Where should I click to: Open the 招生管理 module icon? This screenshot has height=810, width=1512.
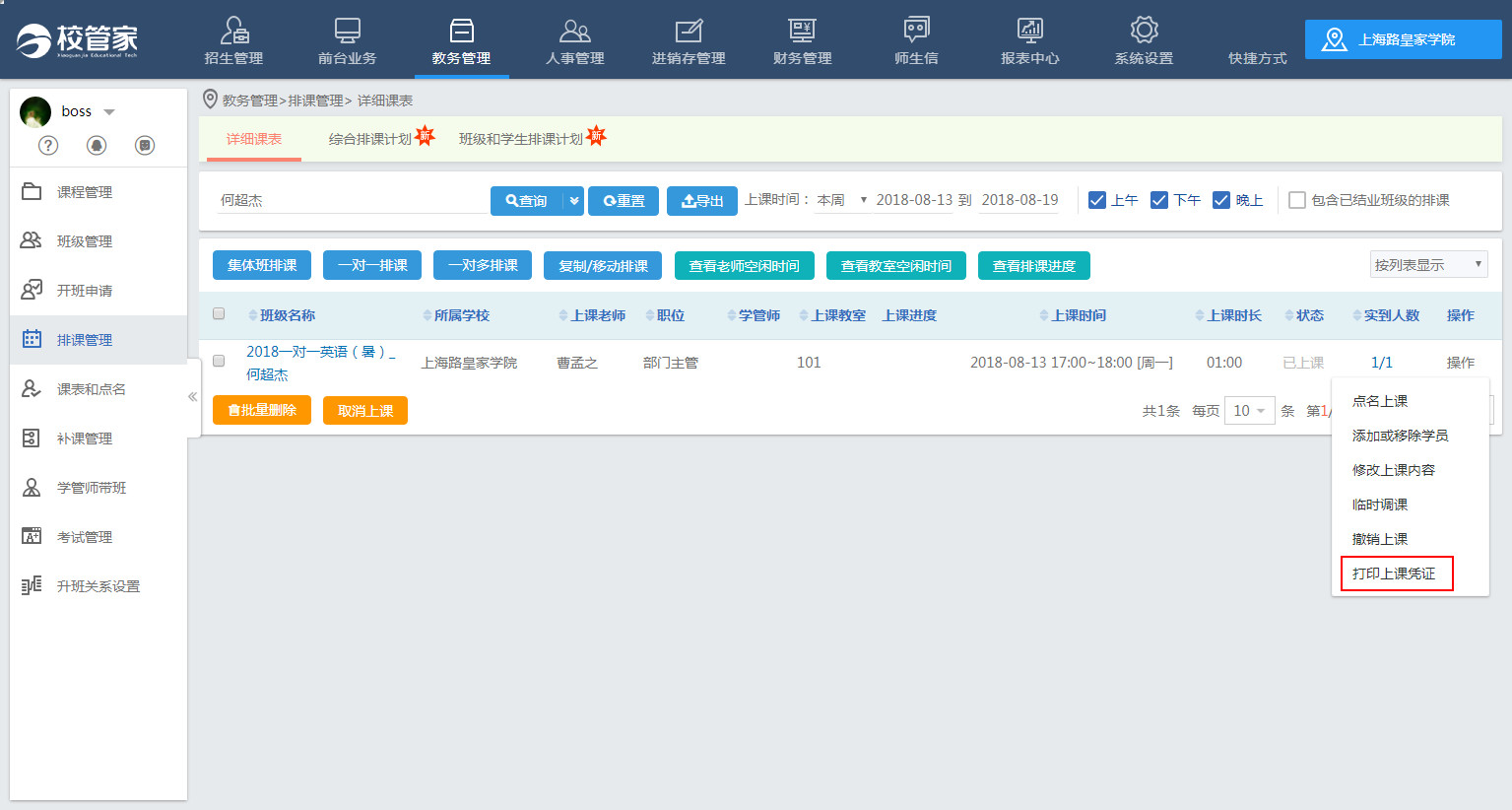233,32
